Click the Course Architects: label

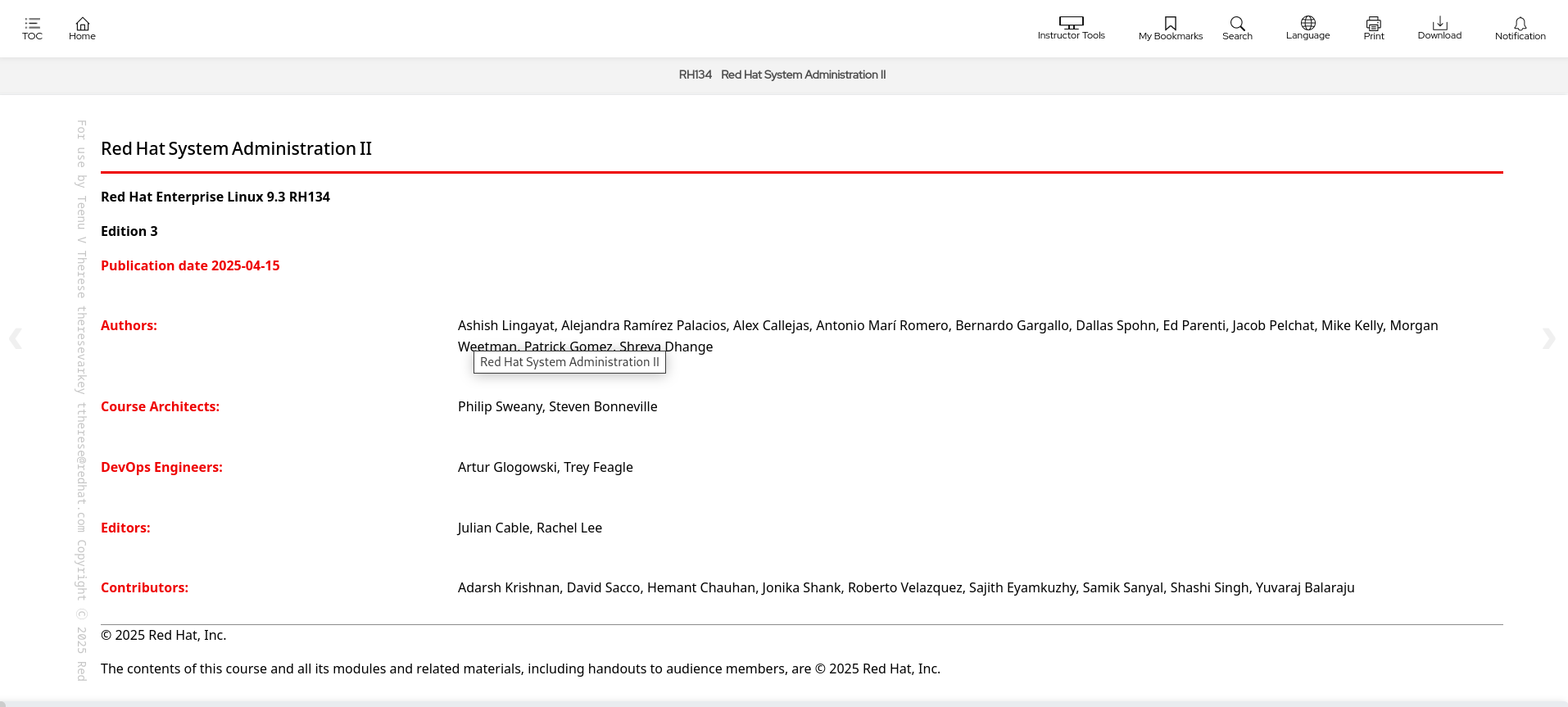[160, 406]
